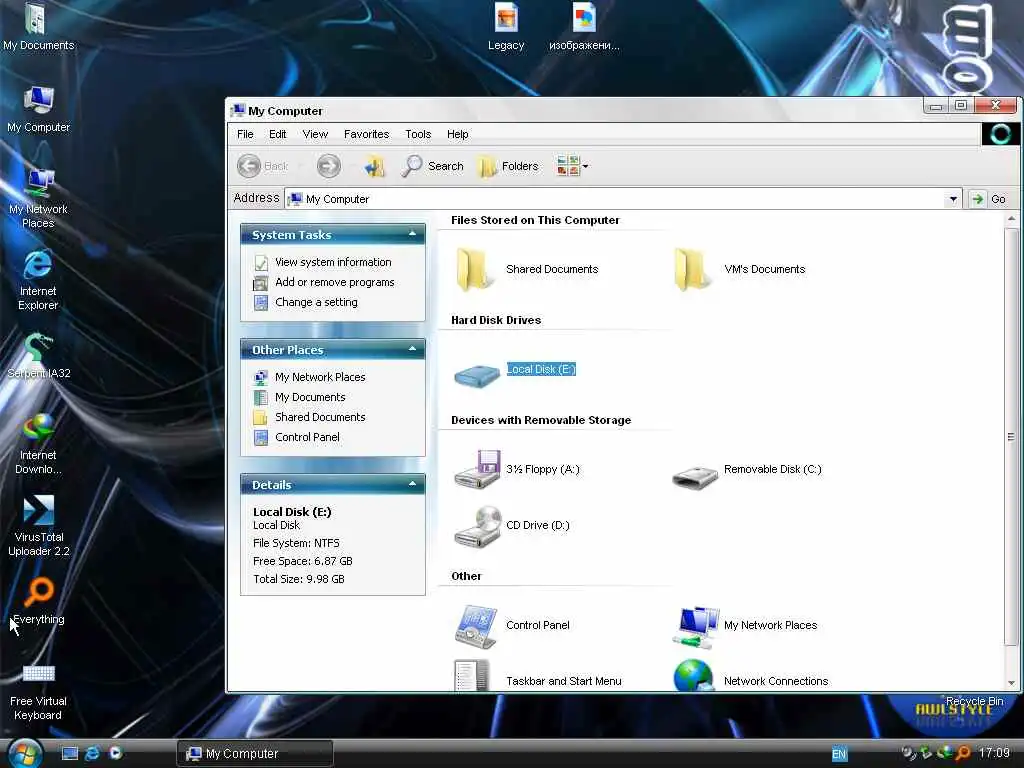Launch media player from quick launch
Screen dimensions: 1024x768
point(116,753)
